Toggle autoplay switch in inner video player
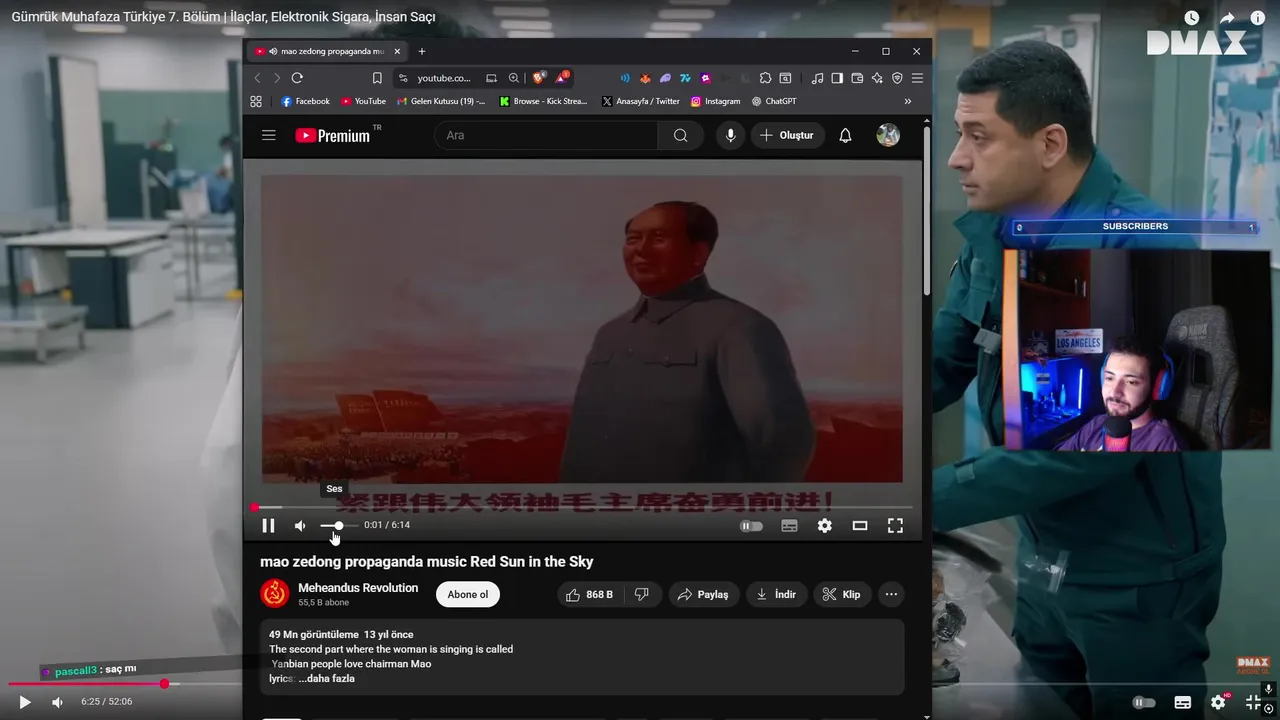Image resolution: width=1280 pixels, height=720 pixels. point(751,526)
